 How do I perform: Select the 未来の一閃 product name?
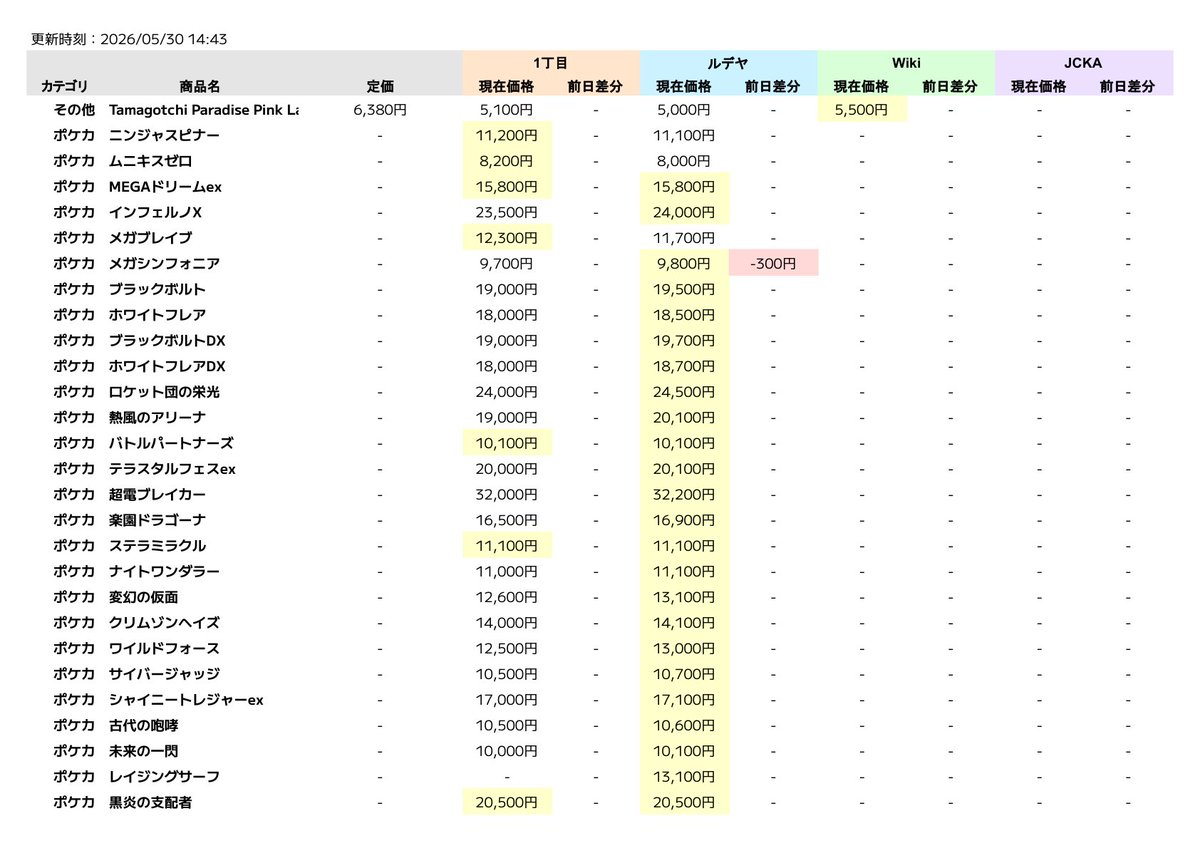coord(144,751)
